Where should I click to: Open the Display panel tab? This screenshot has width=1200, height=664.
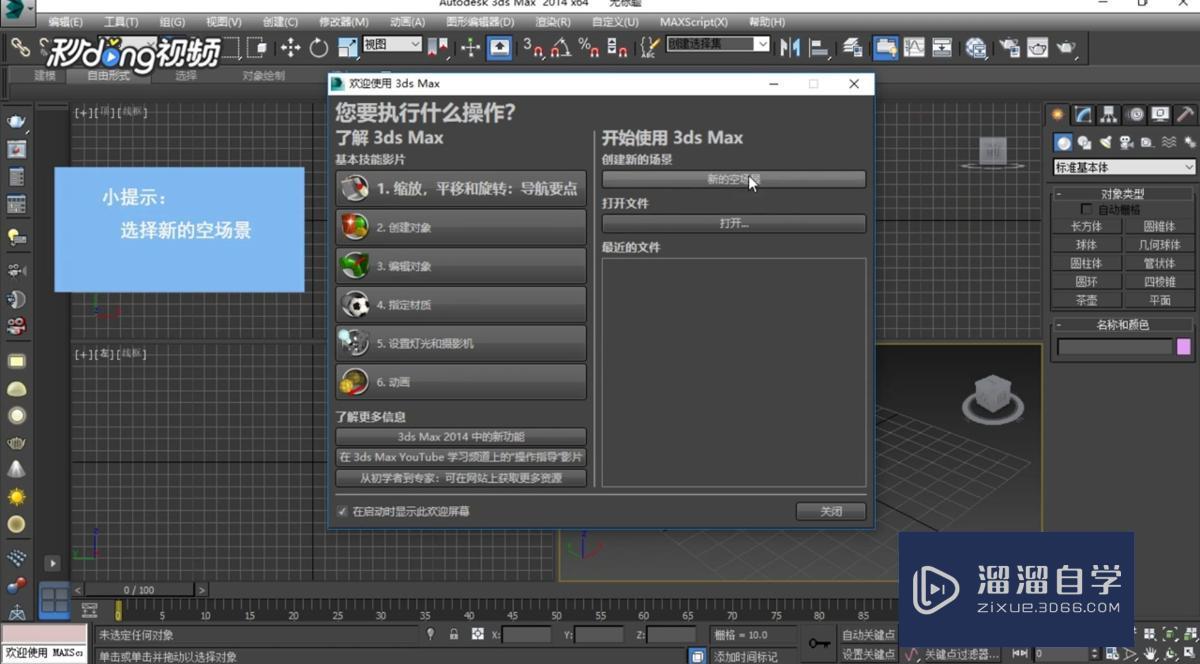tap(1160, 114)
